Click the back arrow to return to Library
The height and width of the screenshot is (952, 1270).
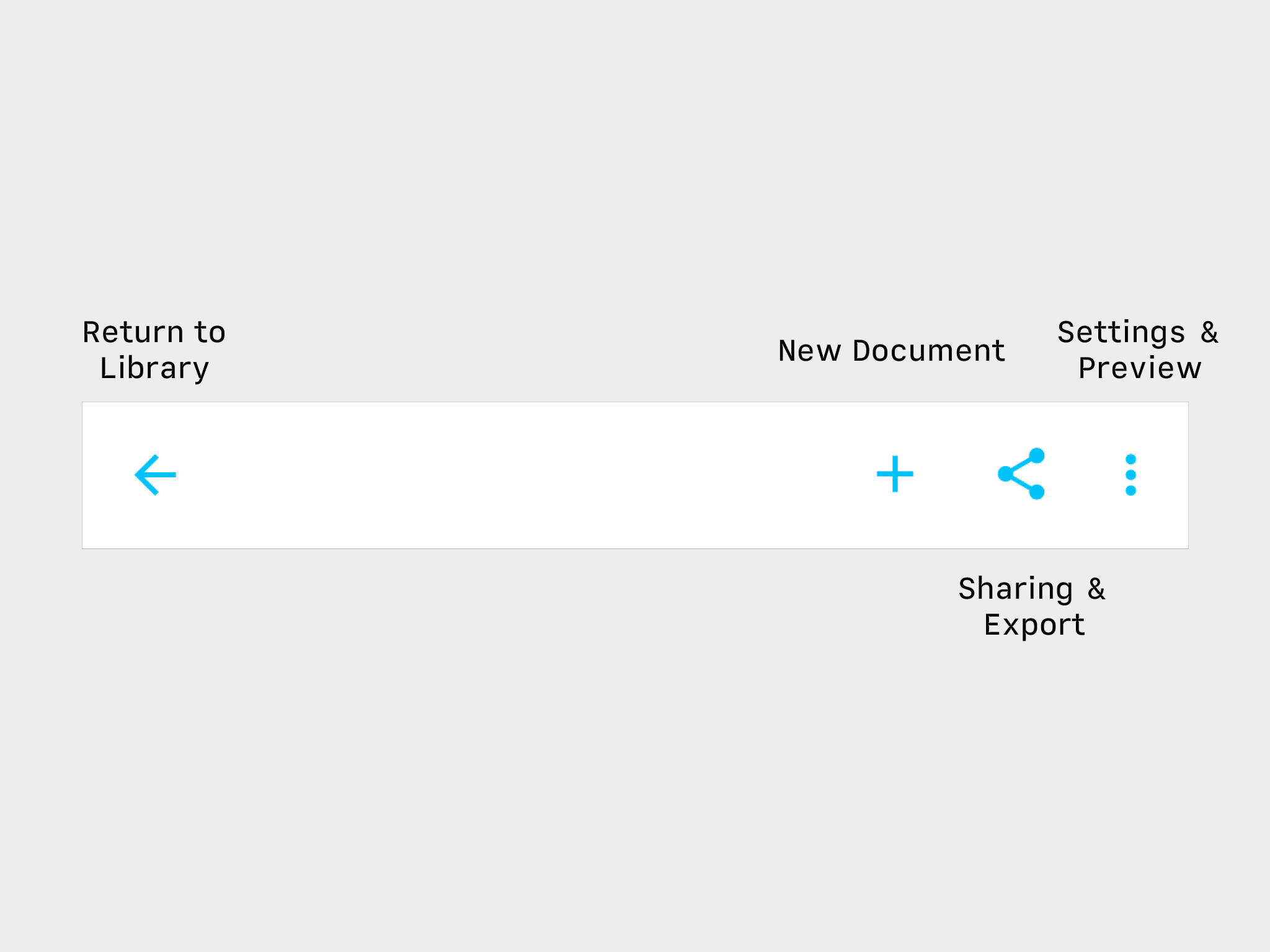(x=156, y=475)
